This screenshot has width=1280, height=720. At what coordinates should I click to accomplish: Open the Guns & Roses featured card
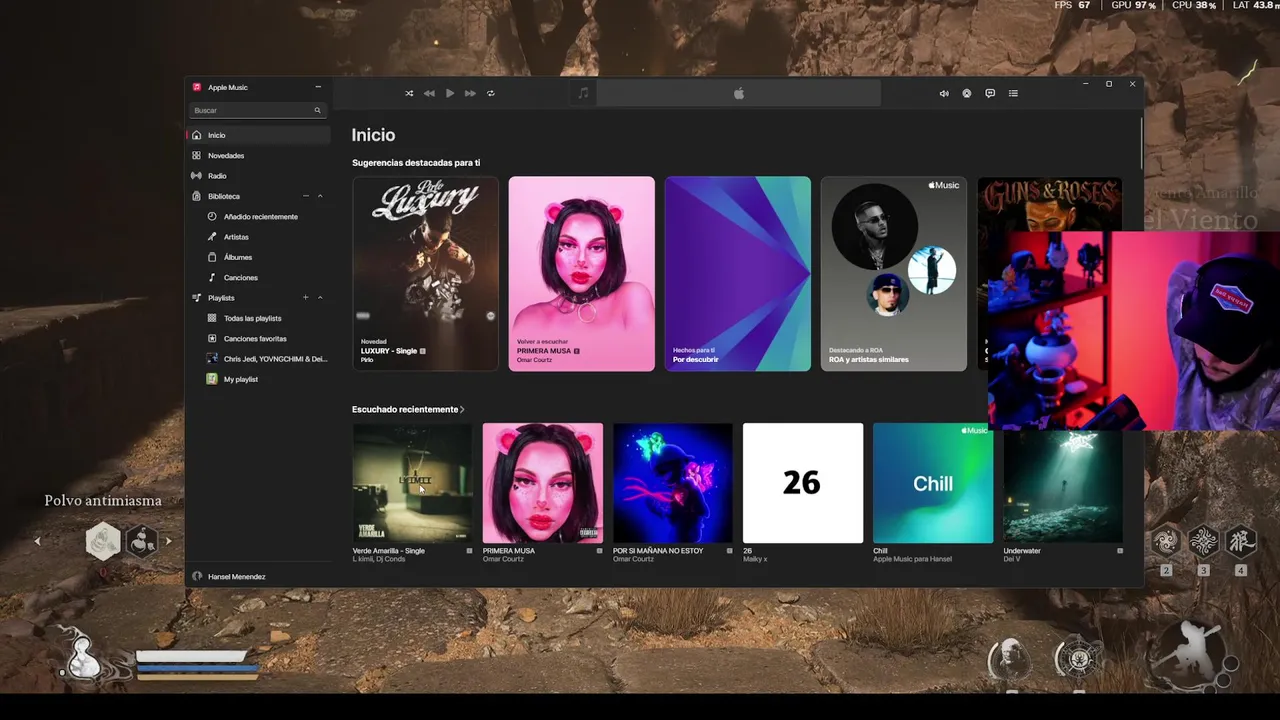click(x=1049, y=205)
